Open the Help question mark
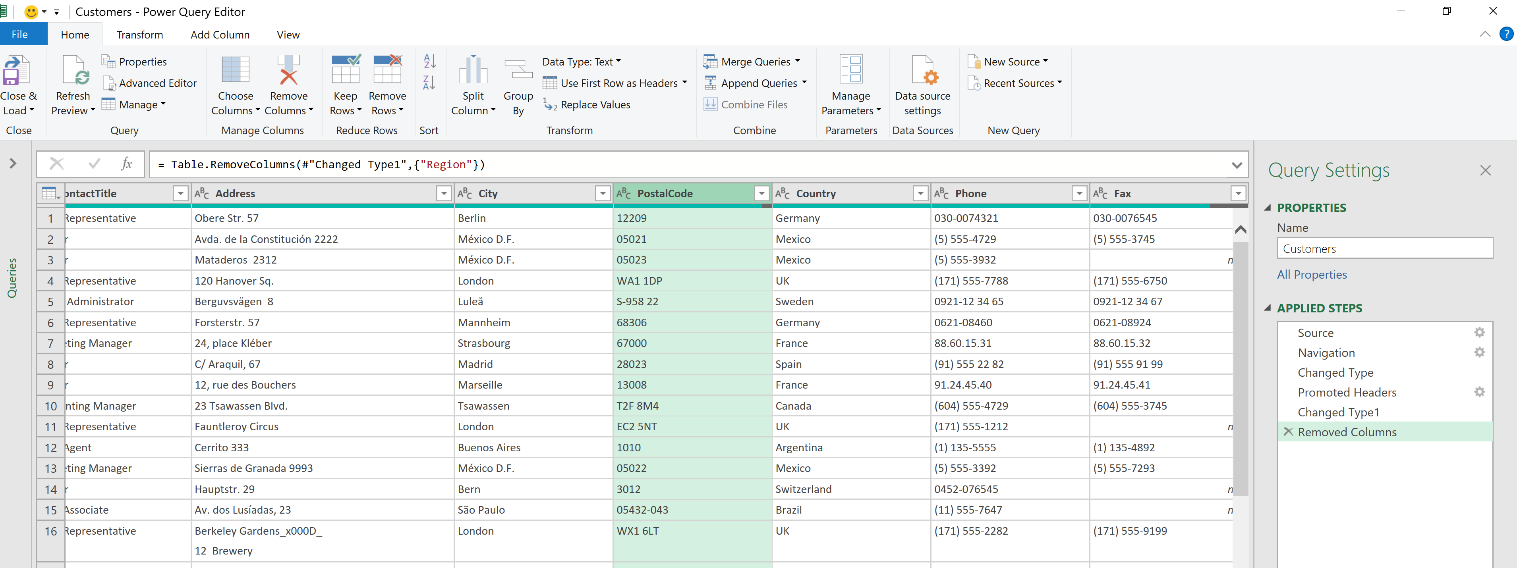The width and height of the screenshot is (1517, 568). (x=1506, y=33)
